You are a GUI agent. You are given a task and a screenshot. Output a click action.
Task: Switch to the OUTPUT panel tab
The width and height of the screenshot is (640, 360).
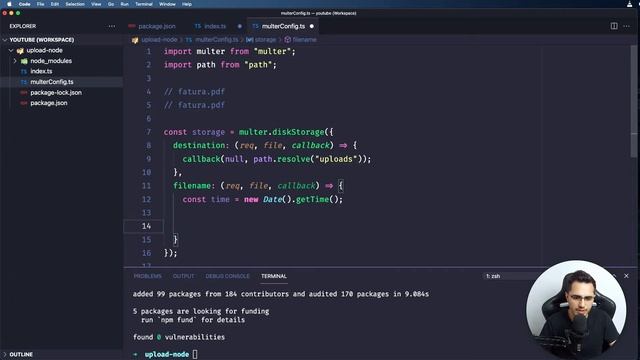point(183,276)
